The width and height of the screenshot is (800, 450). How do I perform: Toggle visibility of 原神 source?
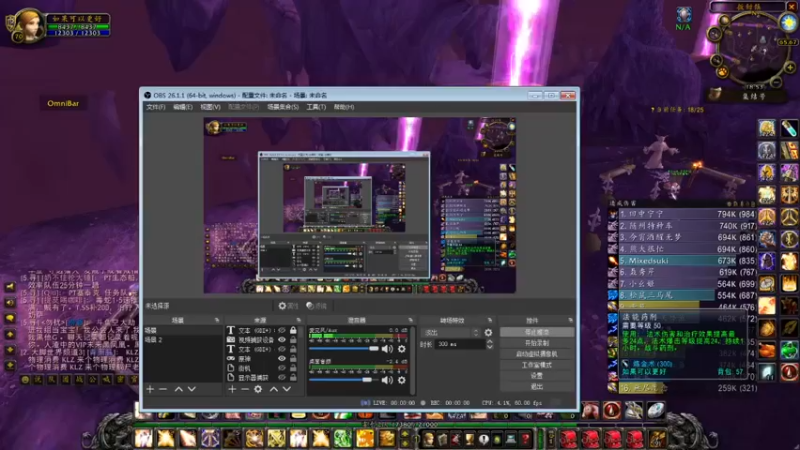(282, 359)
